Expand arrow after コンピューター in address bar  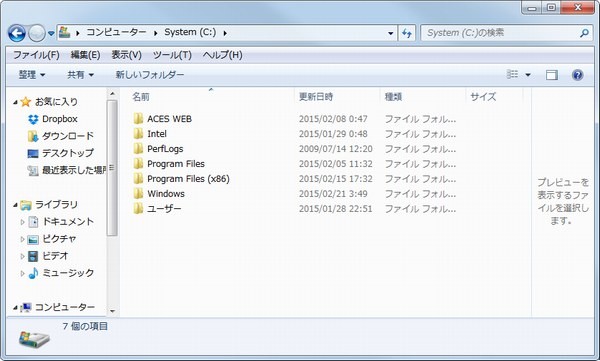[x=78, y=33]
